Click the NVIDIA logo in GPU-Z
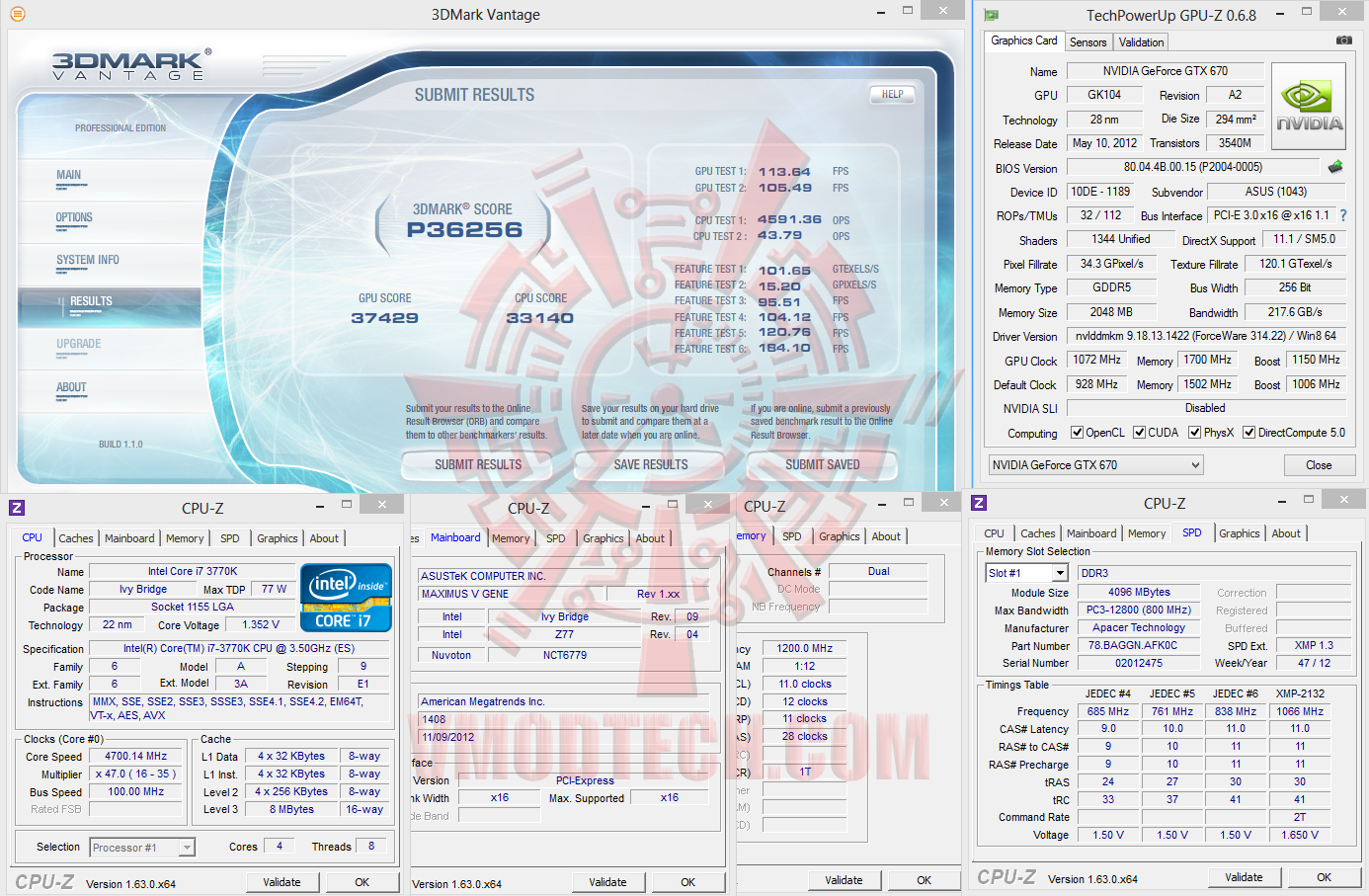The height and width of the screenshot is (896, 1369). (x=1309, y=107)
